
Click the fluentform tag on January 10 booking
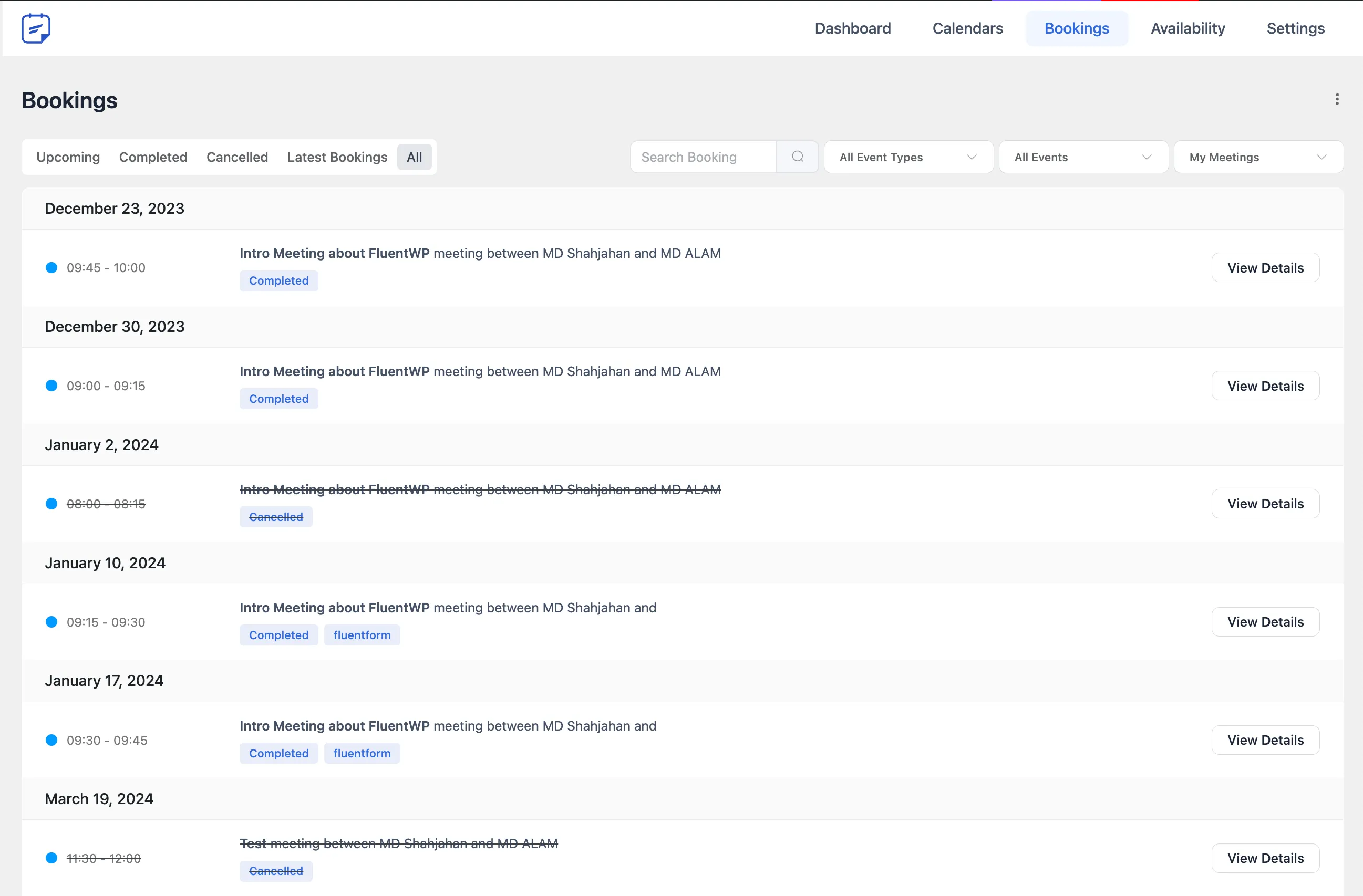(362, 635)
